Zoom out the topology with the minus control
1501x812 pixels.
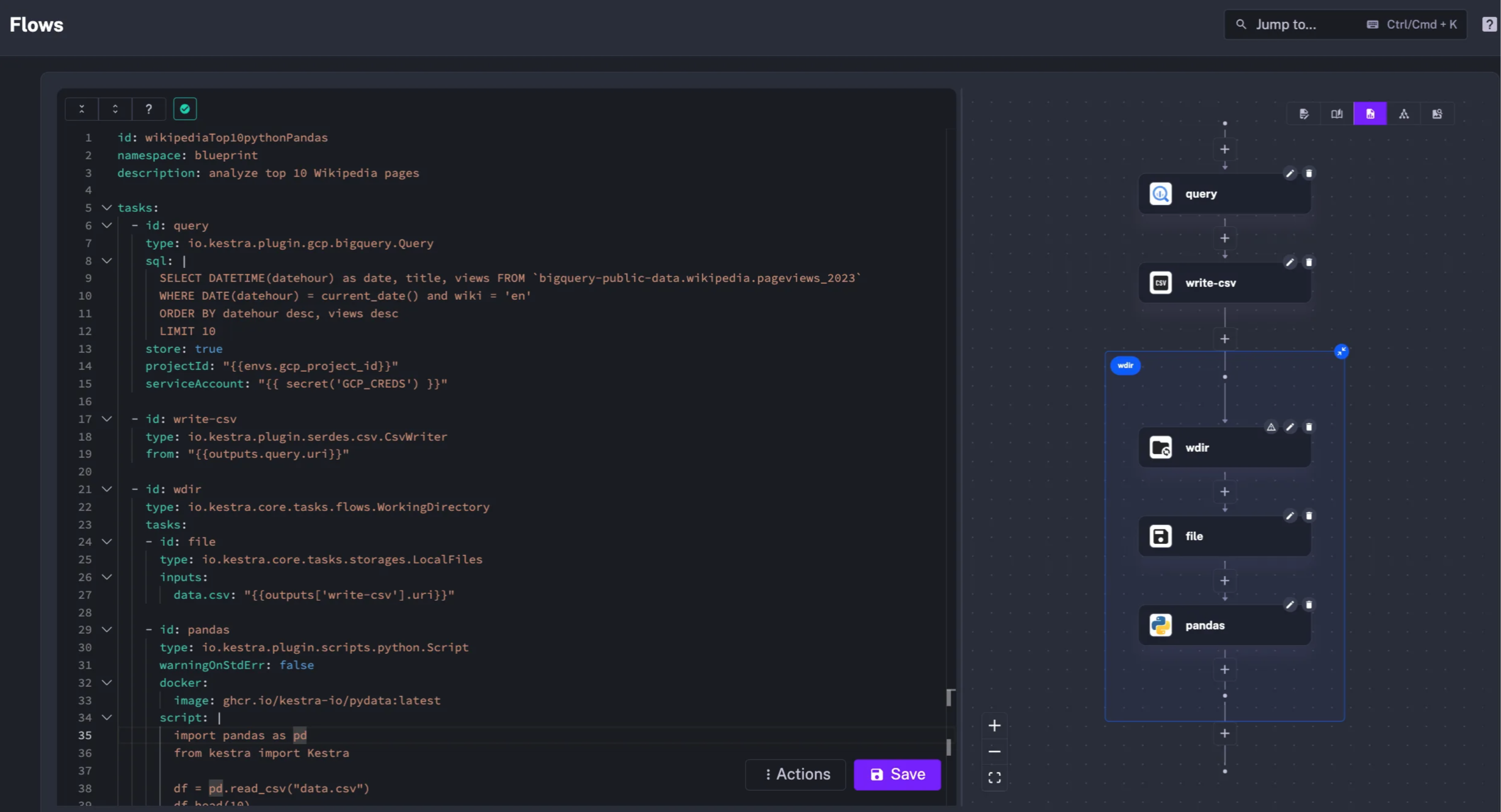[x=995, y=751]
